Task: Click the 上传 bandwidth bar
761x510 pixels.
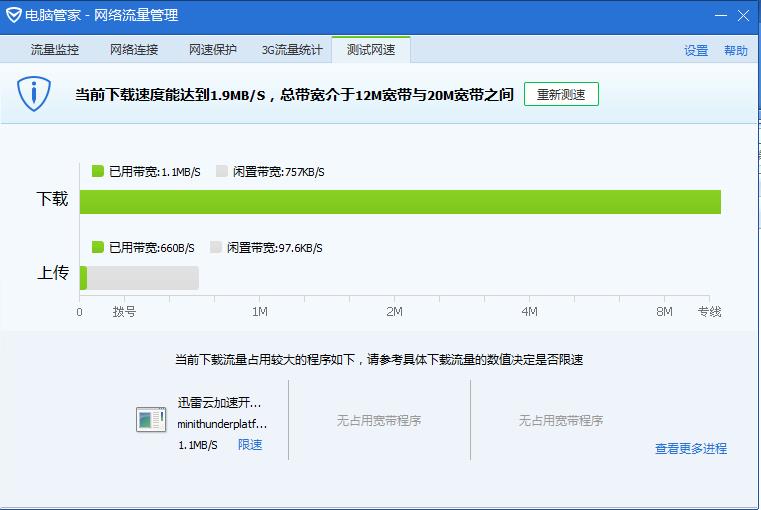Action: (139, 278)
